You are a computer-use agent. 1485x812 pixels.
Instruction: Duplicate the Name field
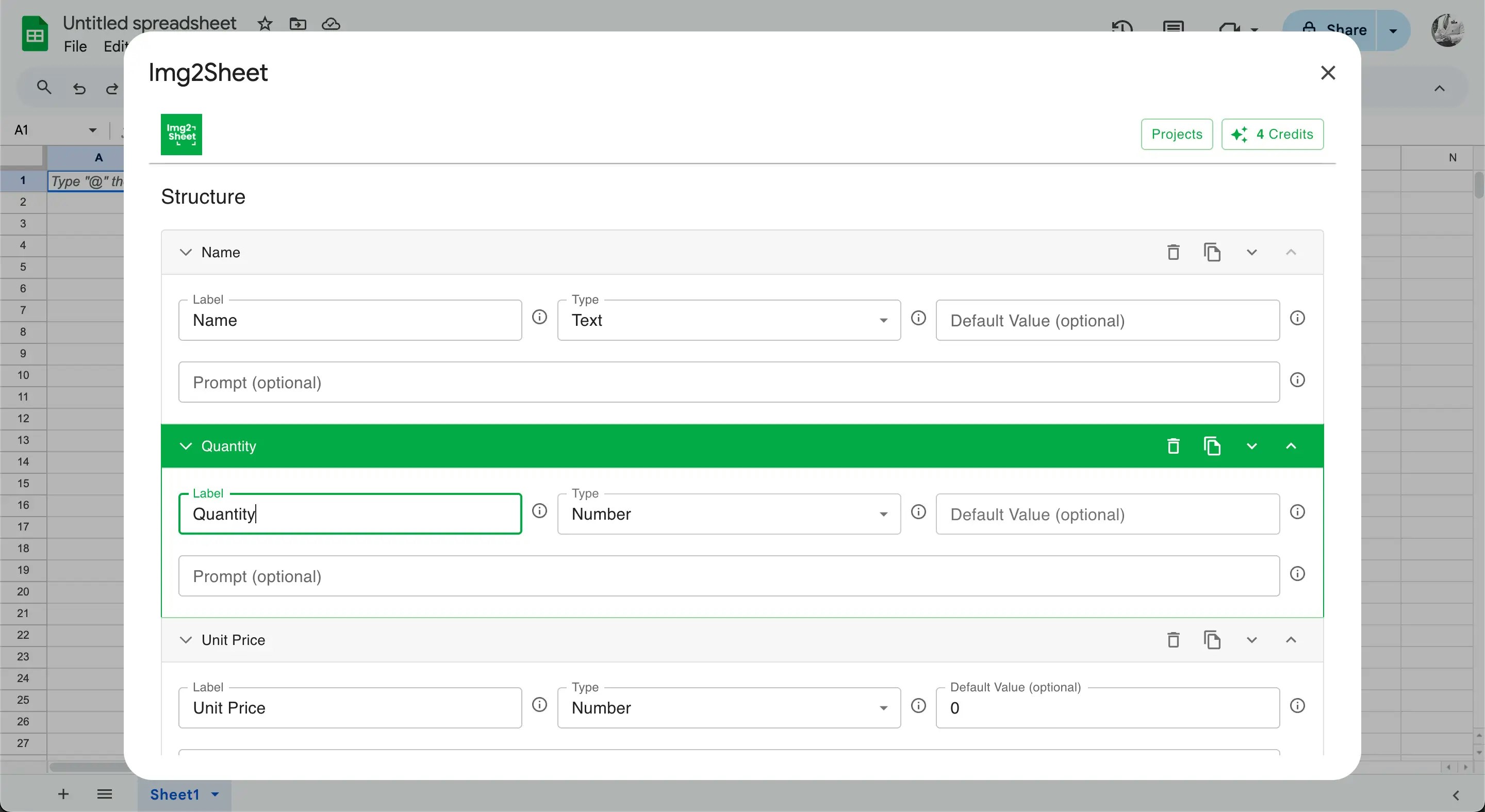(x=1212, y=253)
